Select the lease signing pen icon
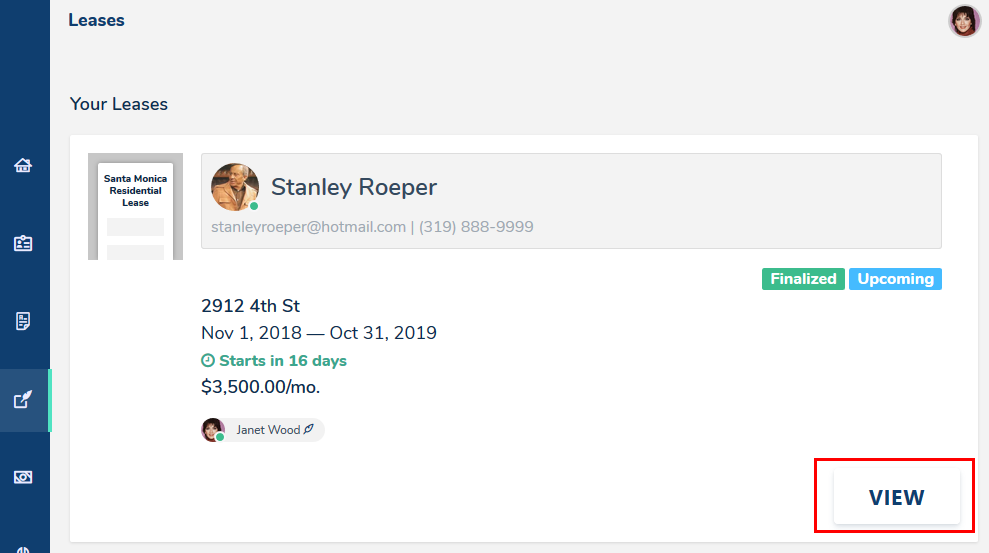 tap(23, 400)
